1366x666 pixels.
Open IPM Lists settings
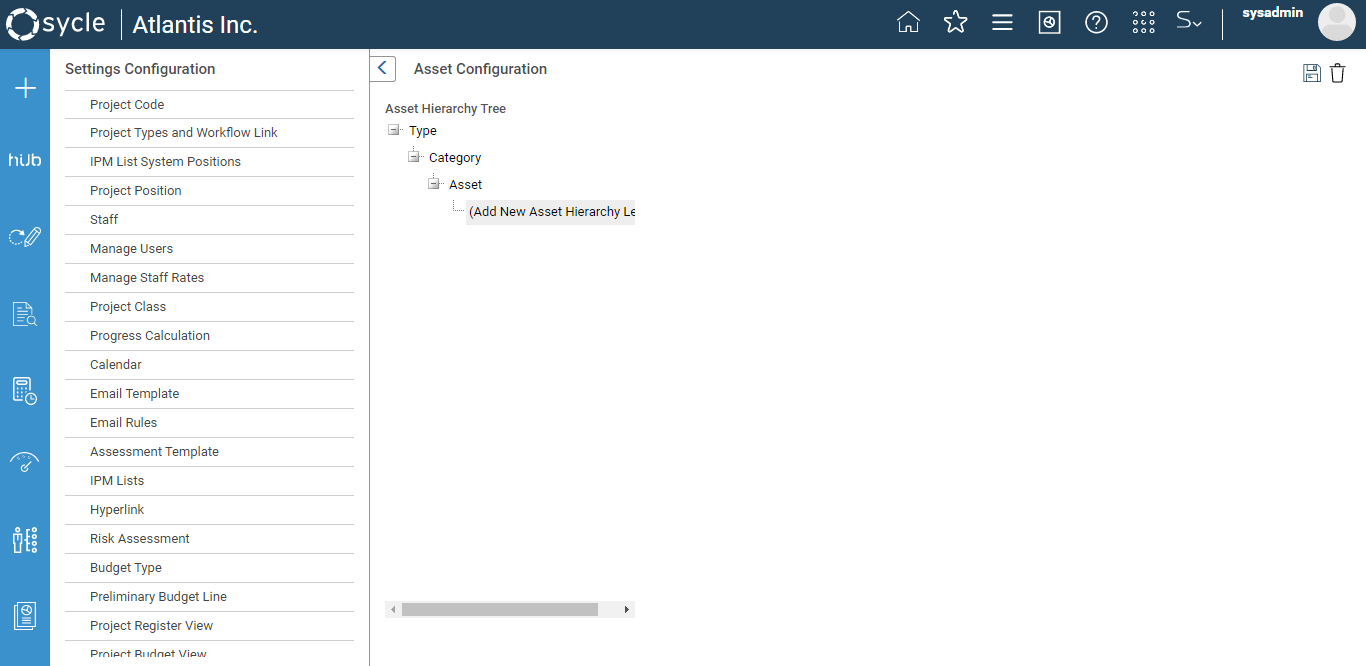[209, 481]
